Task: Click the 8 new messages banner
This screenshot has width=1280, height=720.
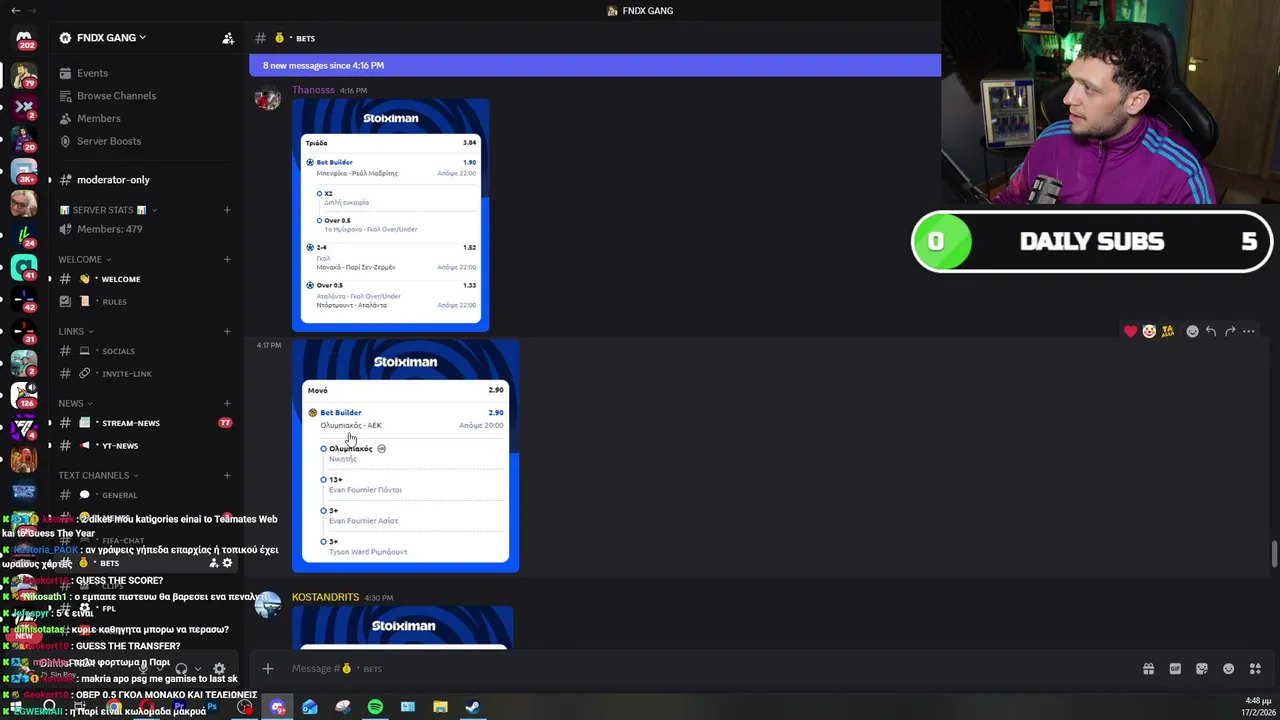Action: tap(595, 65)
